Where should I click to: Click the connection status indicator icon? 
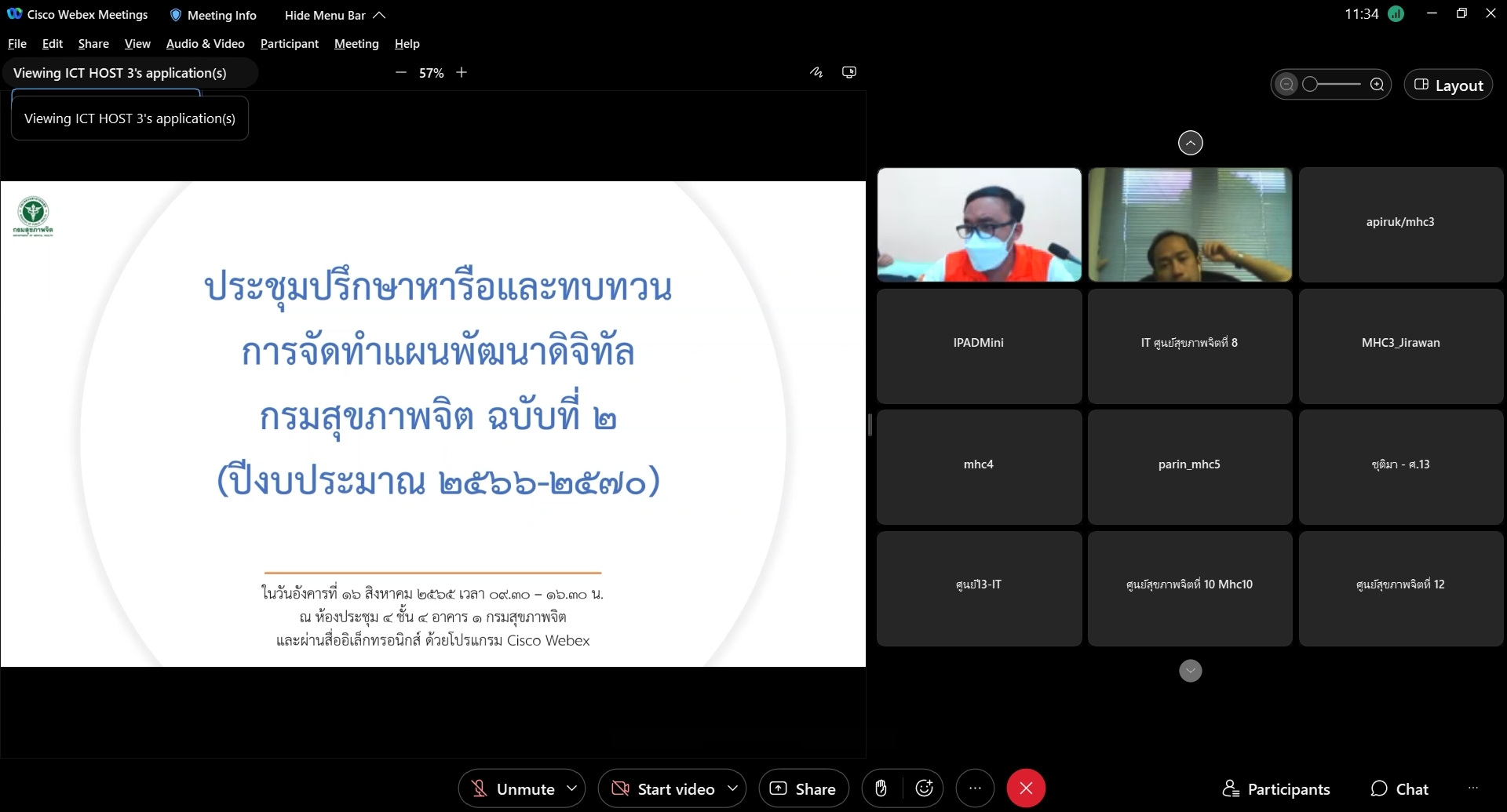point(1396,14)
